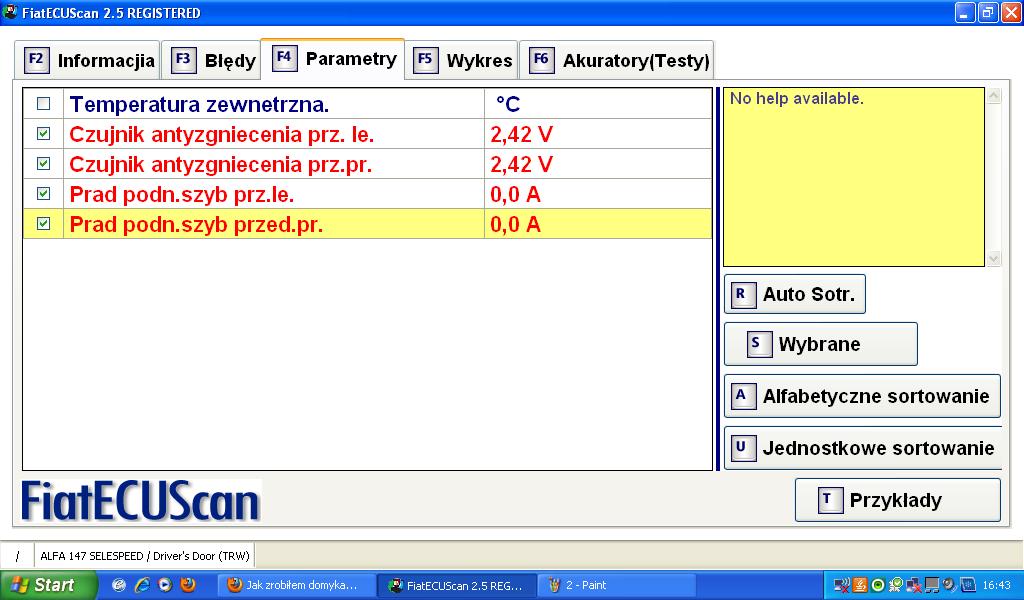Select the 'Prad podn.szyb prz.le.' row text
The height and width of the screenshot is (600, 1024).
tap(182, 195)
